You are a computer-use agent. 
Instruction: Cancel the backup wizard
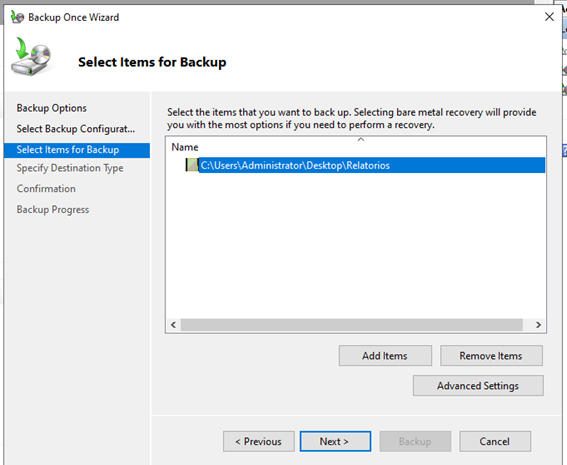(x=495, y=441)
